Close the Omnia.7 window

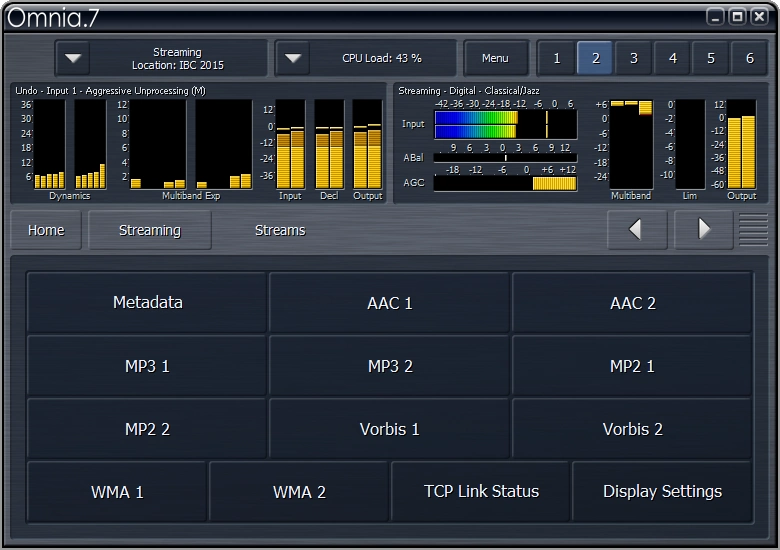click(x=760, y=17)
